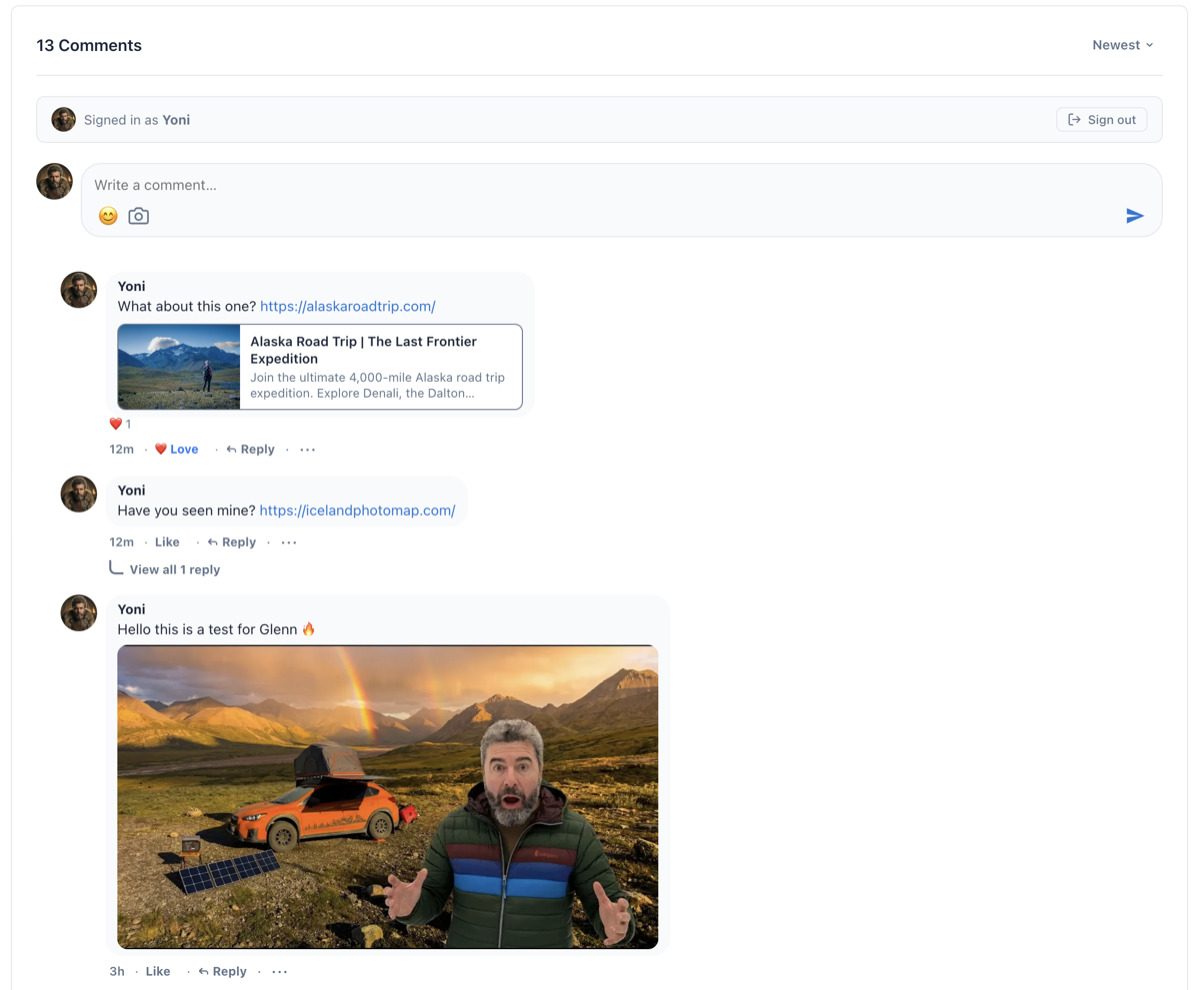
Task: Collapse the Newest chevron menu
Action: click(1150, 45)
